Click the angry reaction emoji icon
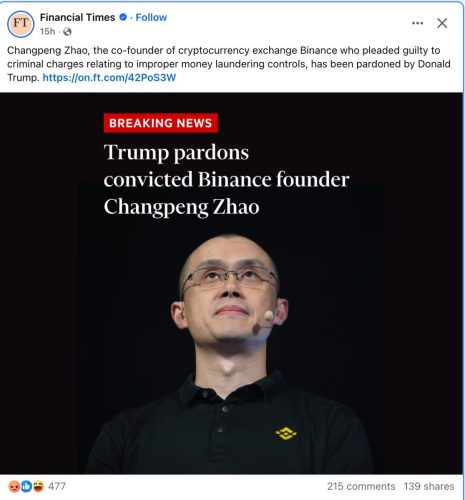 (x=14, y=486)
